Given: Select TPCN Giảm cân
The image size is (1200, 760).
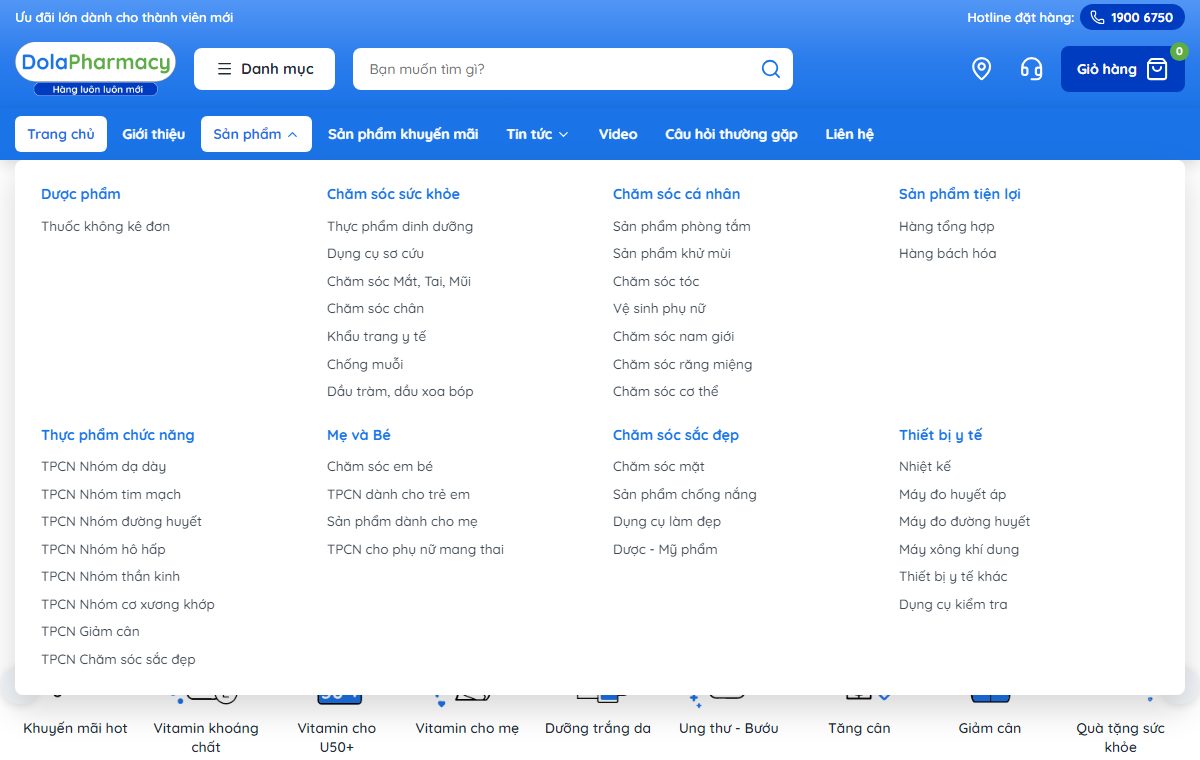Looking at the screenshot, I should (x=90, y=631).
